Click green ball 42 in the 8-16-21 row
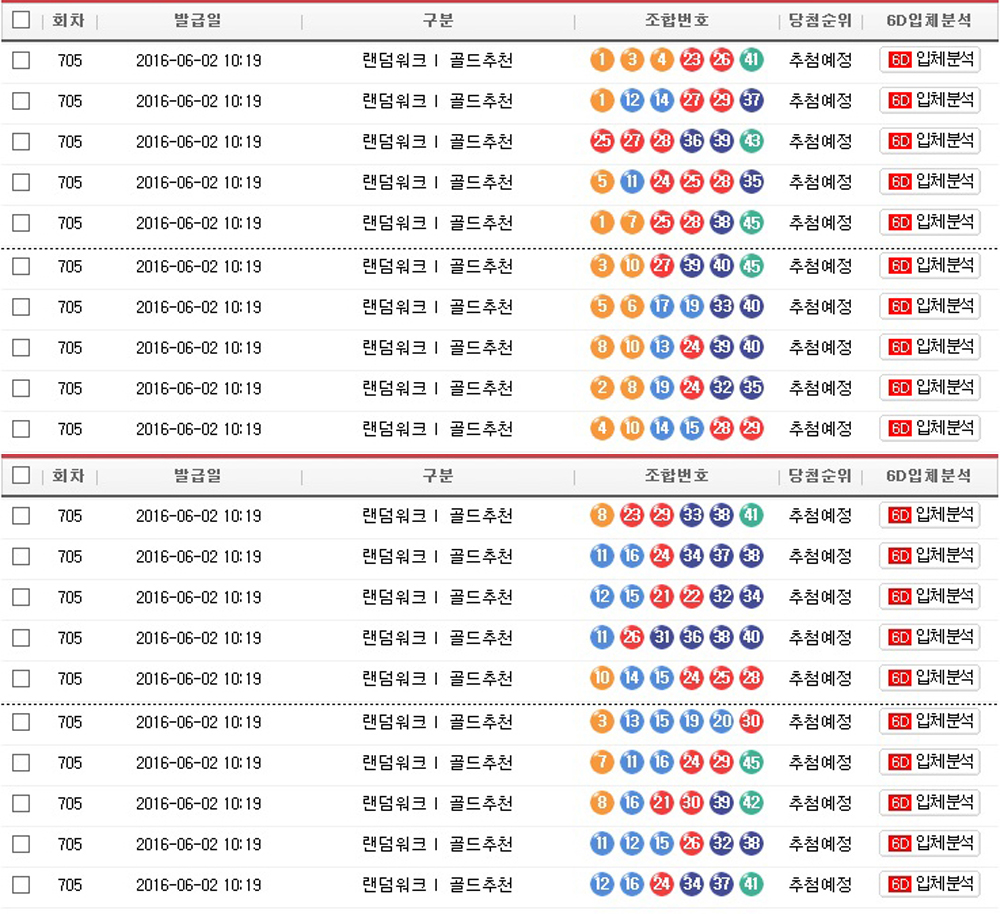The image size is (1000, 914). tap(752, 803)
